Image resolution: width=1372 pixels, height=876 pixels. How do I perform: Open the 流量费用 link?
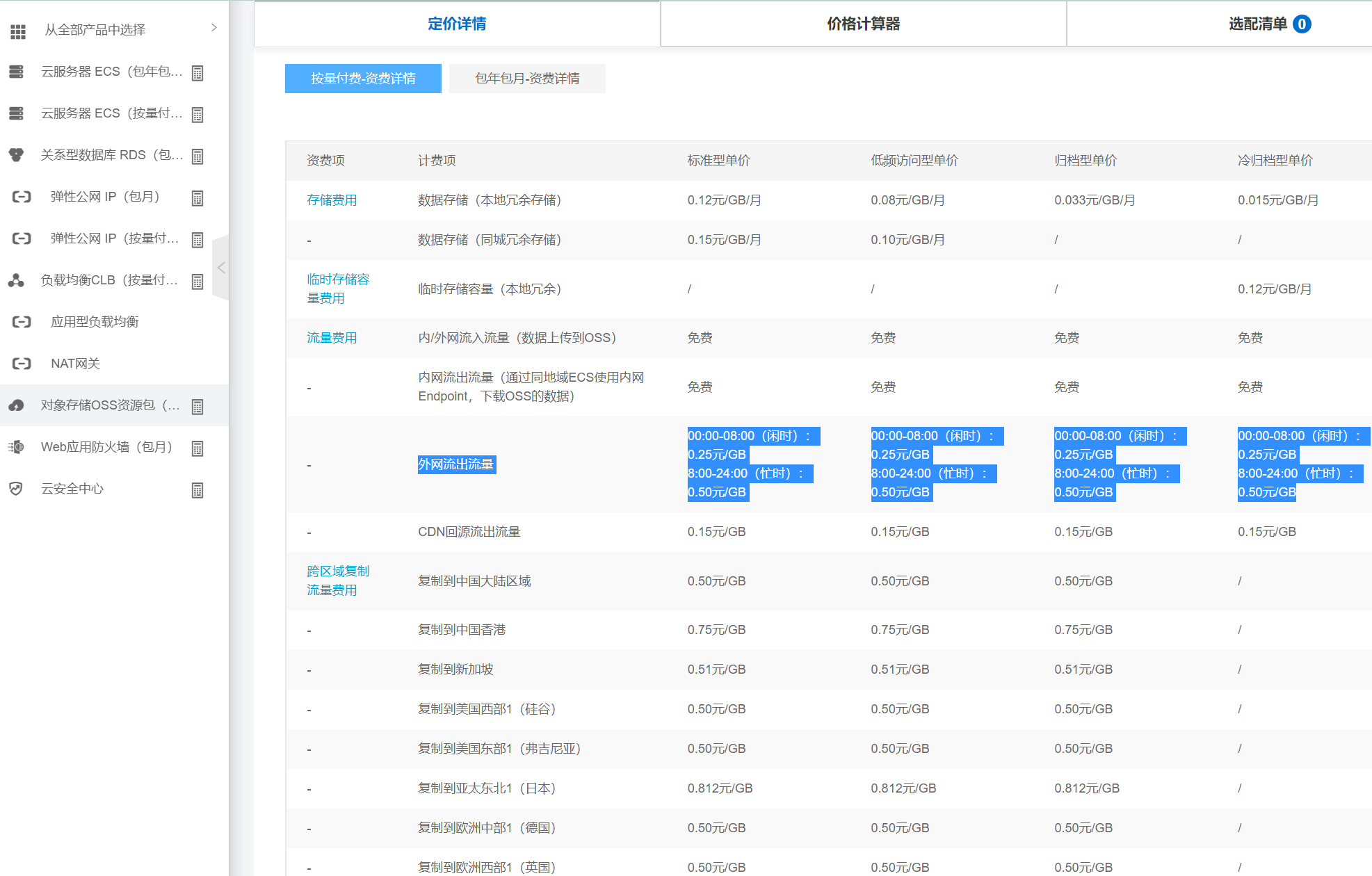(332, 338)
